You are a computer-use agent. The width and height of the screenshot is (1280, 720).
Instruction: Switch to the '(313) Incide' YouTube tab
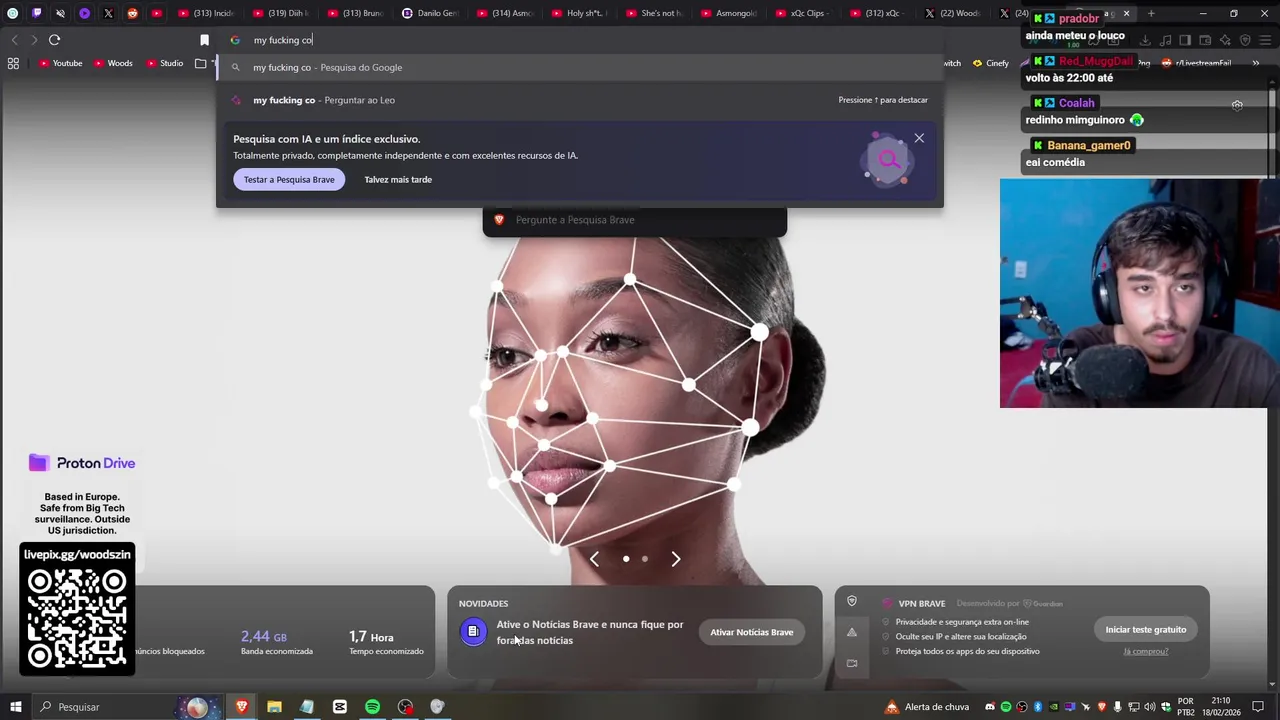[205, 14]
